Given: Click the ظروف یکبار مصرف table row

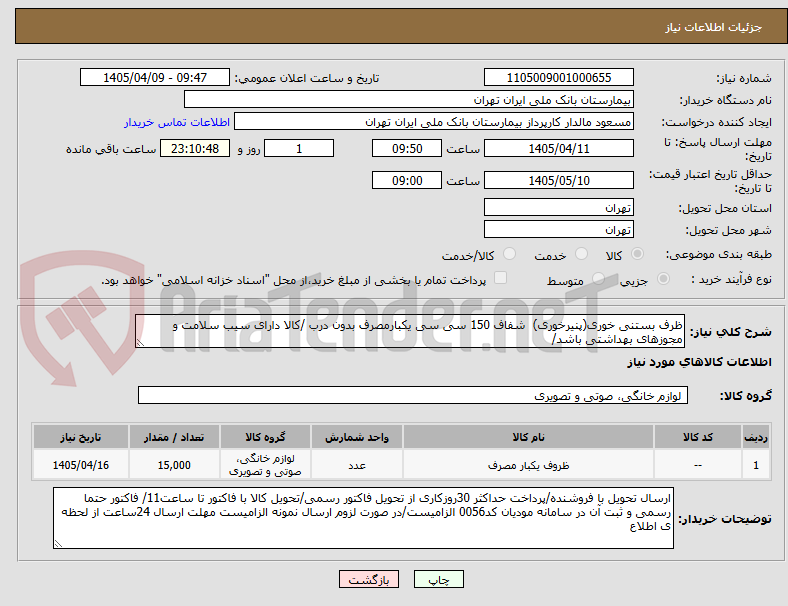Looking at the screenshot, I should pyautogui.click(x=401, y=465).
